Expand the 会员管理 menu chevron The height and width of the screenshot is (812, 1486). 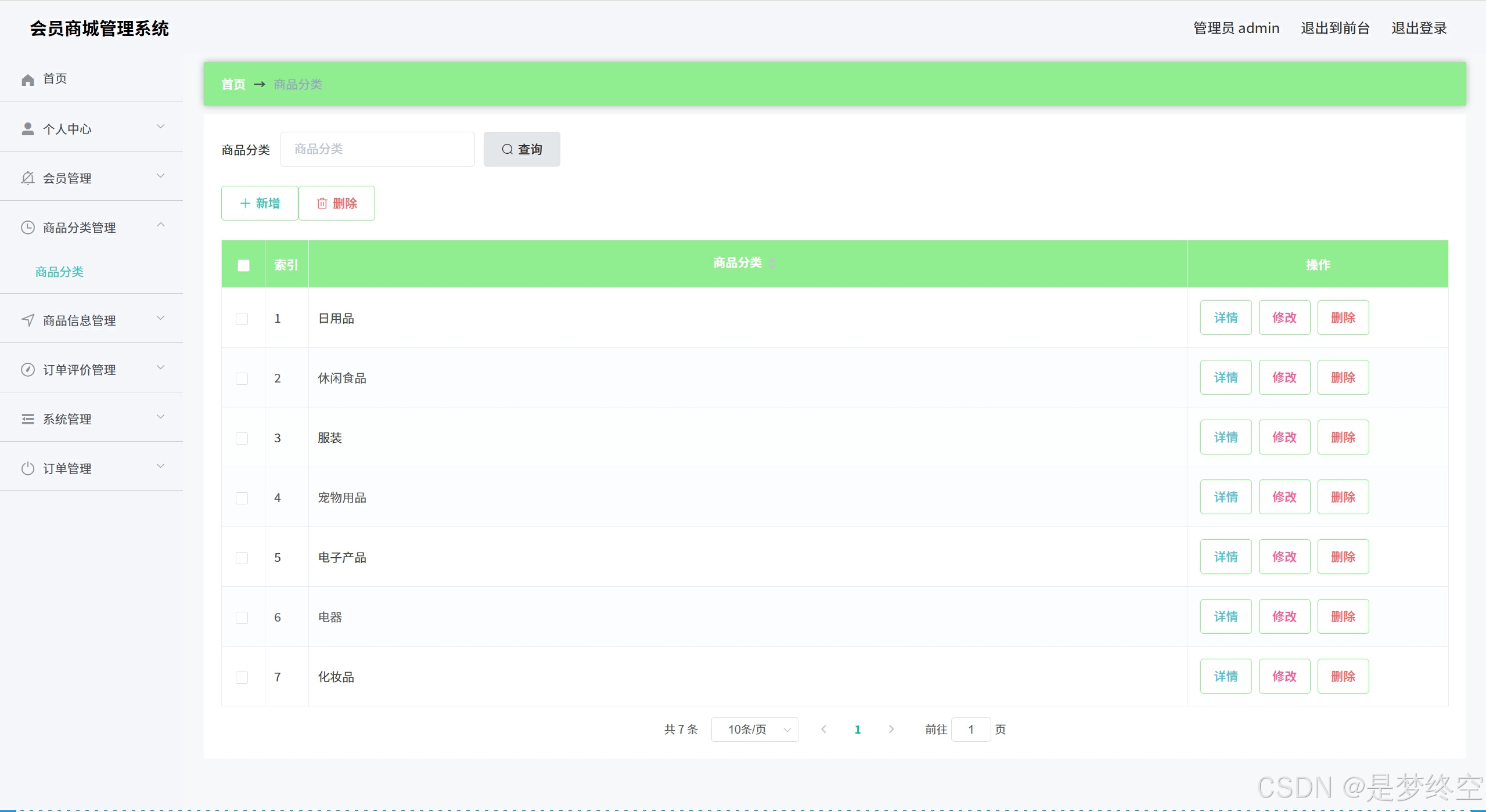[161, 176]
